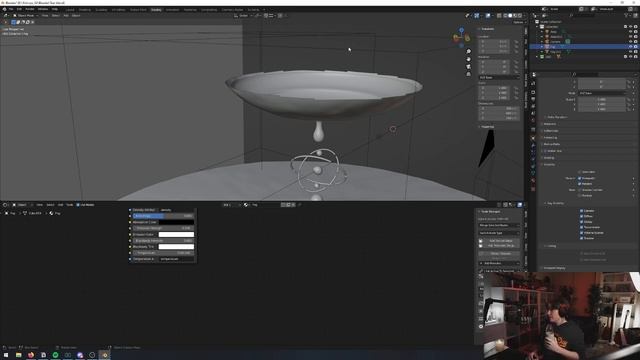
Task: Open the Object Data green properties tab
Action: point(533,173)
